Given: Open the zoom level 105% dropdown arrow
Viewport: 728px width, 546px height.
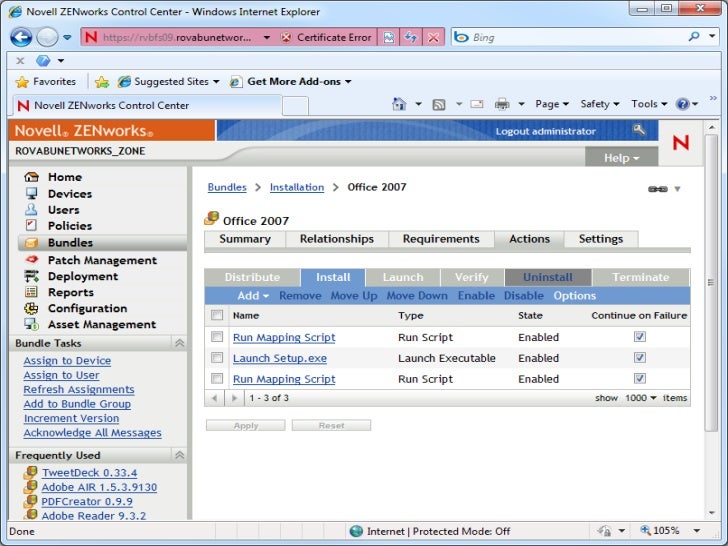Looking at the screenshot, I should coord(697,531).
